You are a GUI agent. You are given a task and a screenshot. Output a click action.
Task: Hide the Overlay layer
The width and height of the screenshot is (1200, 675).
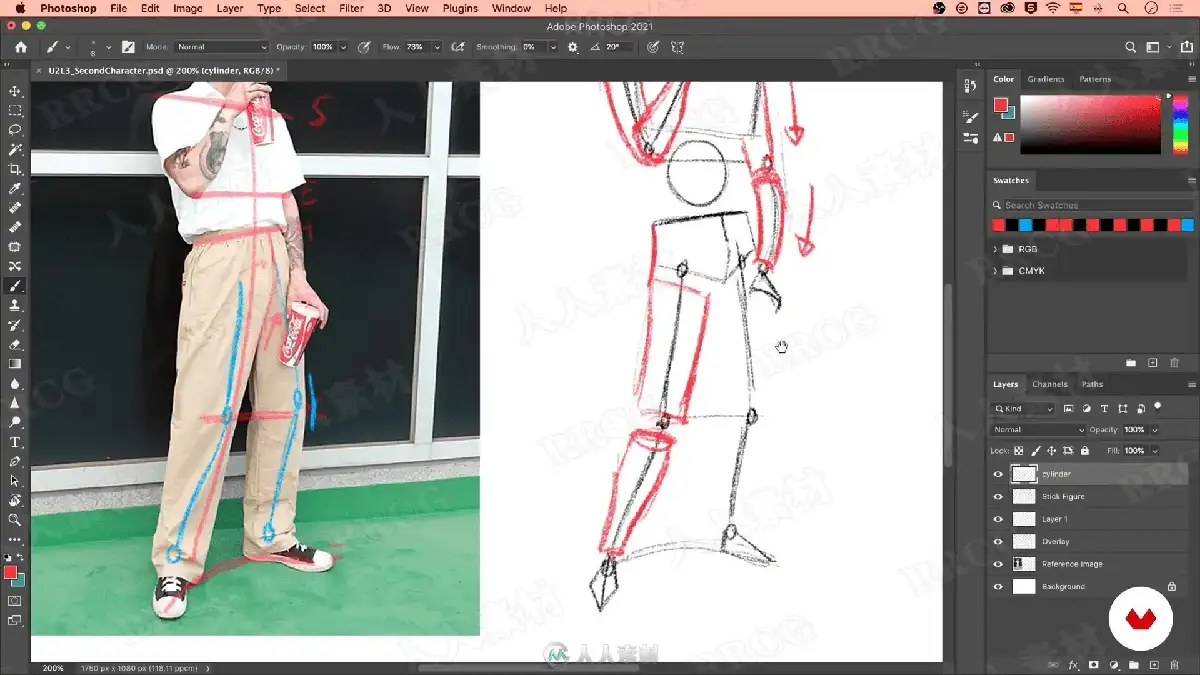click(997, 542)
